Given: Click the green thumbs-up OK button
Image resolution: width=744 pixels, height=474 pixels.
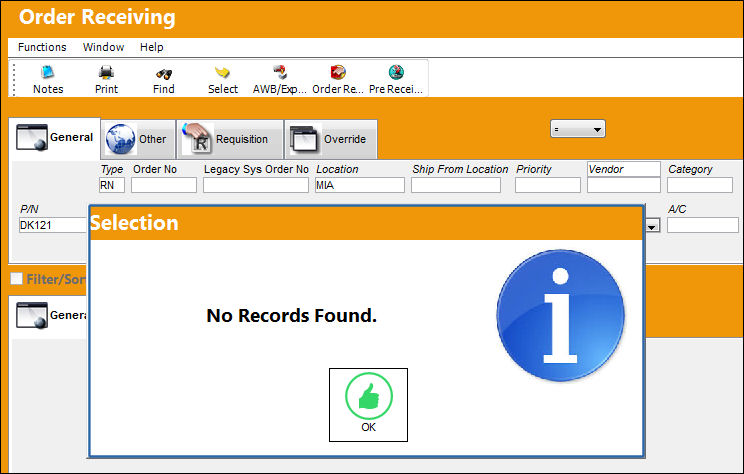Looking at the screenshot, I should (368, 405).
